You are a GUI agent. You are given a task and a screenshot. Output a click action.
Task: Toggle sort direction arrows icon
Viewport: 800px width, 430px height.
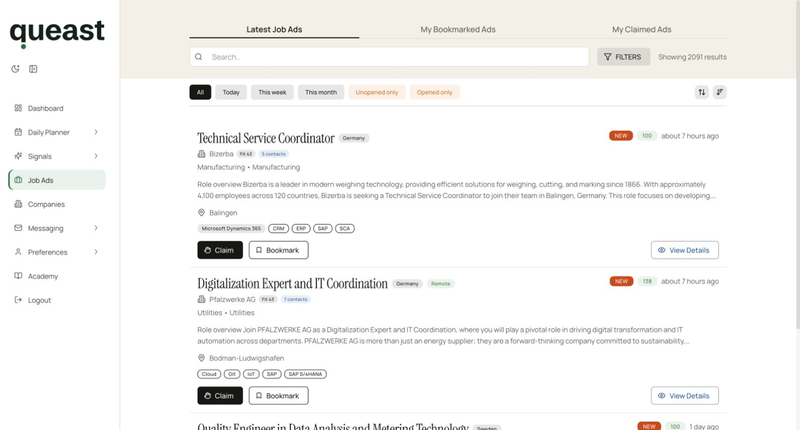(702, 92)
